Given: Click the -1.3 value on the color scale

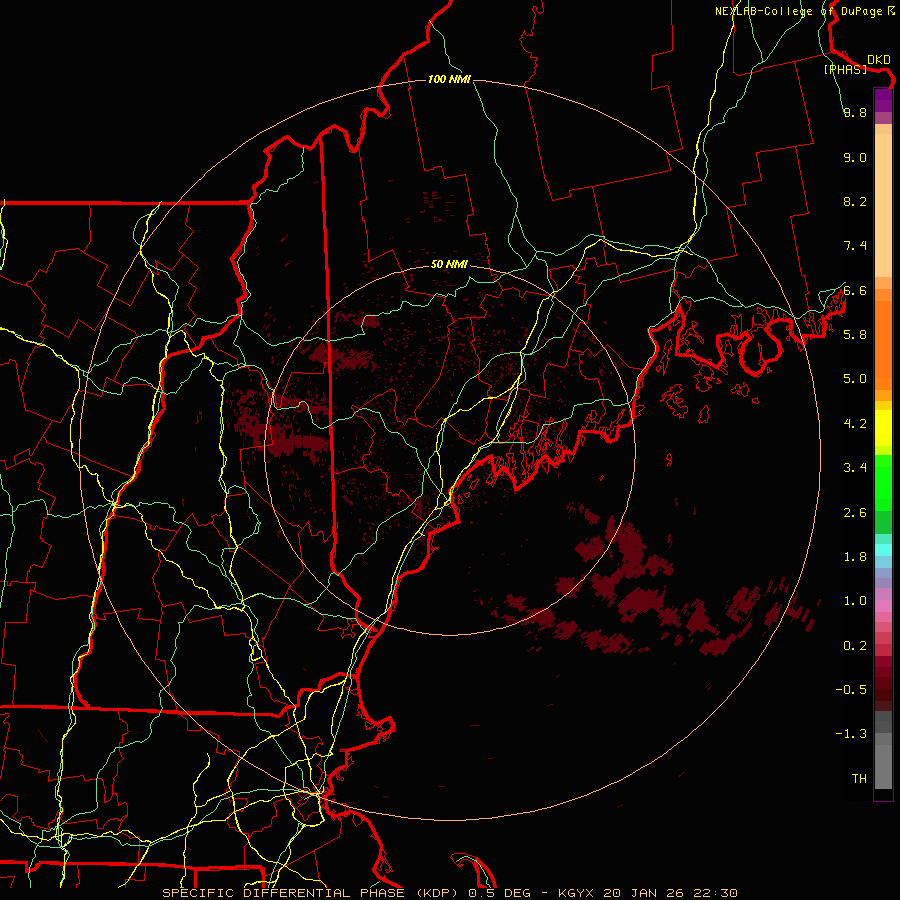Looking at the screenshot, I should (x=851, y=734).
